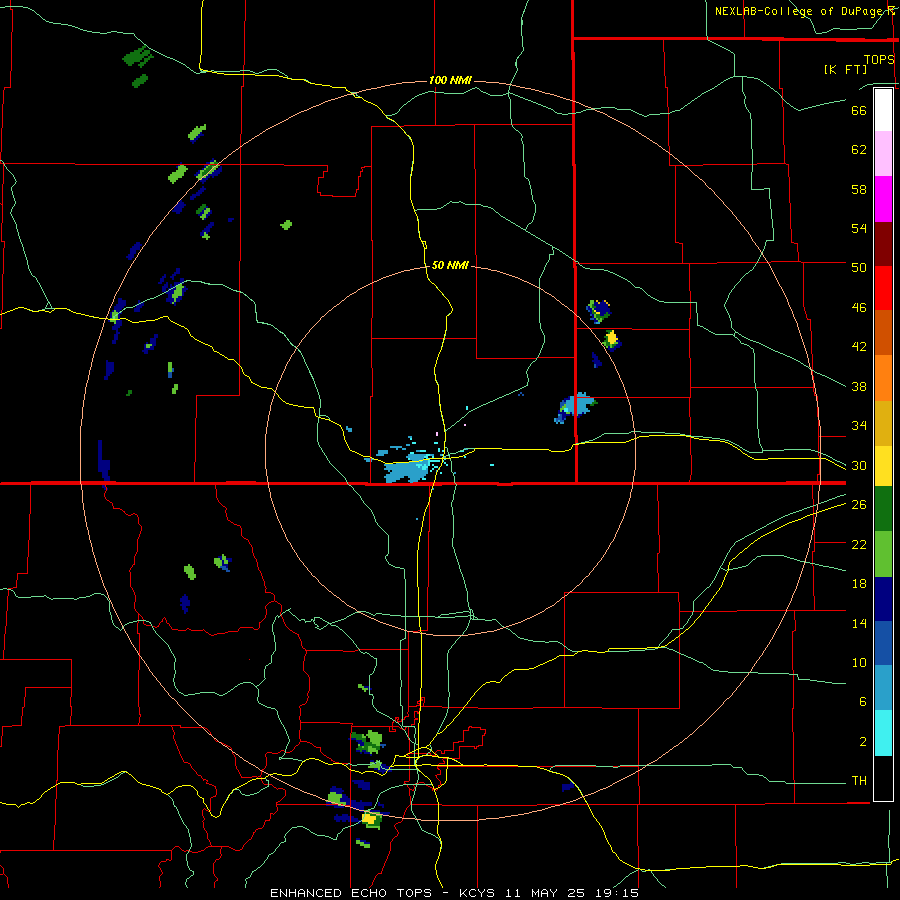This screenshot has height=900, width=900.
Task: Click the [K FT] units label
Action: pyautogui.click(x=845, y=69)
